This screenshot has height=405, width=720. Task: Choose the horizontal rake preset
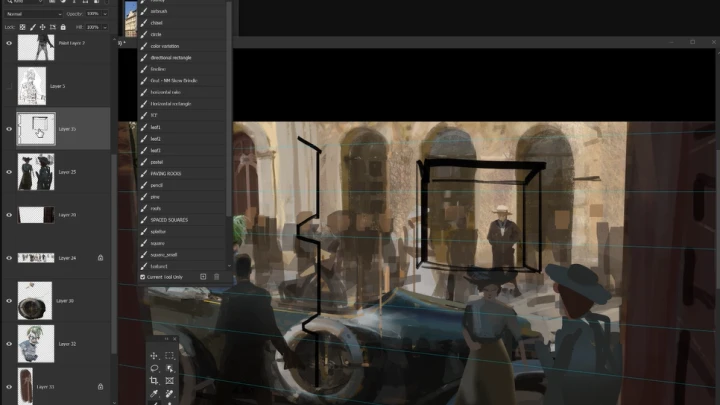point(182,92)
